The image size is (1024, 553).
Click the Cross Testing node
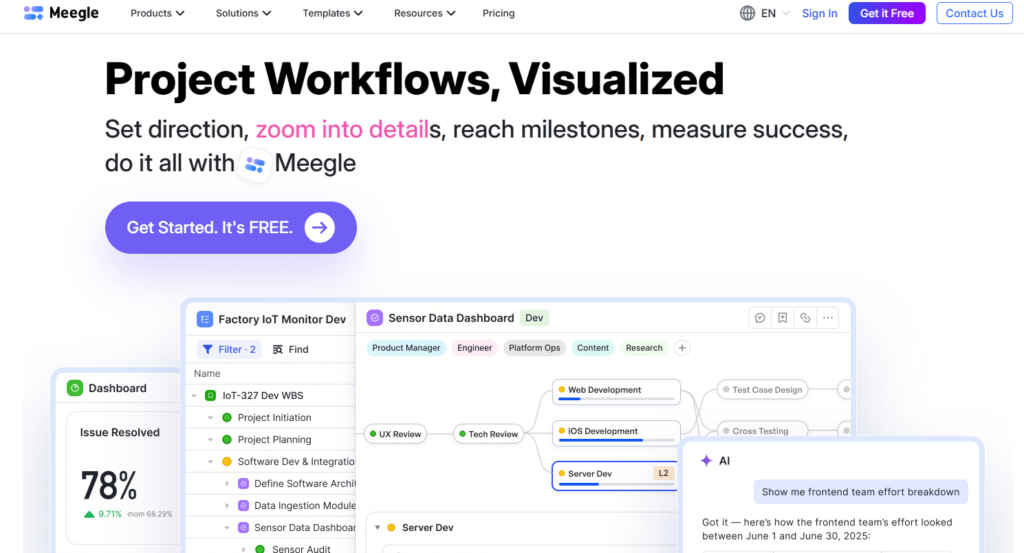coord(762,431)
